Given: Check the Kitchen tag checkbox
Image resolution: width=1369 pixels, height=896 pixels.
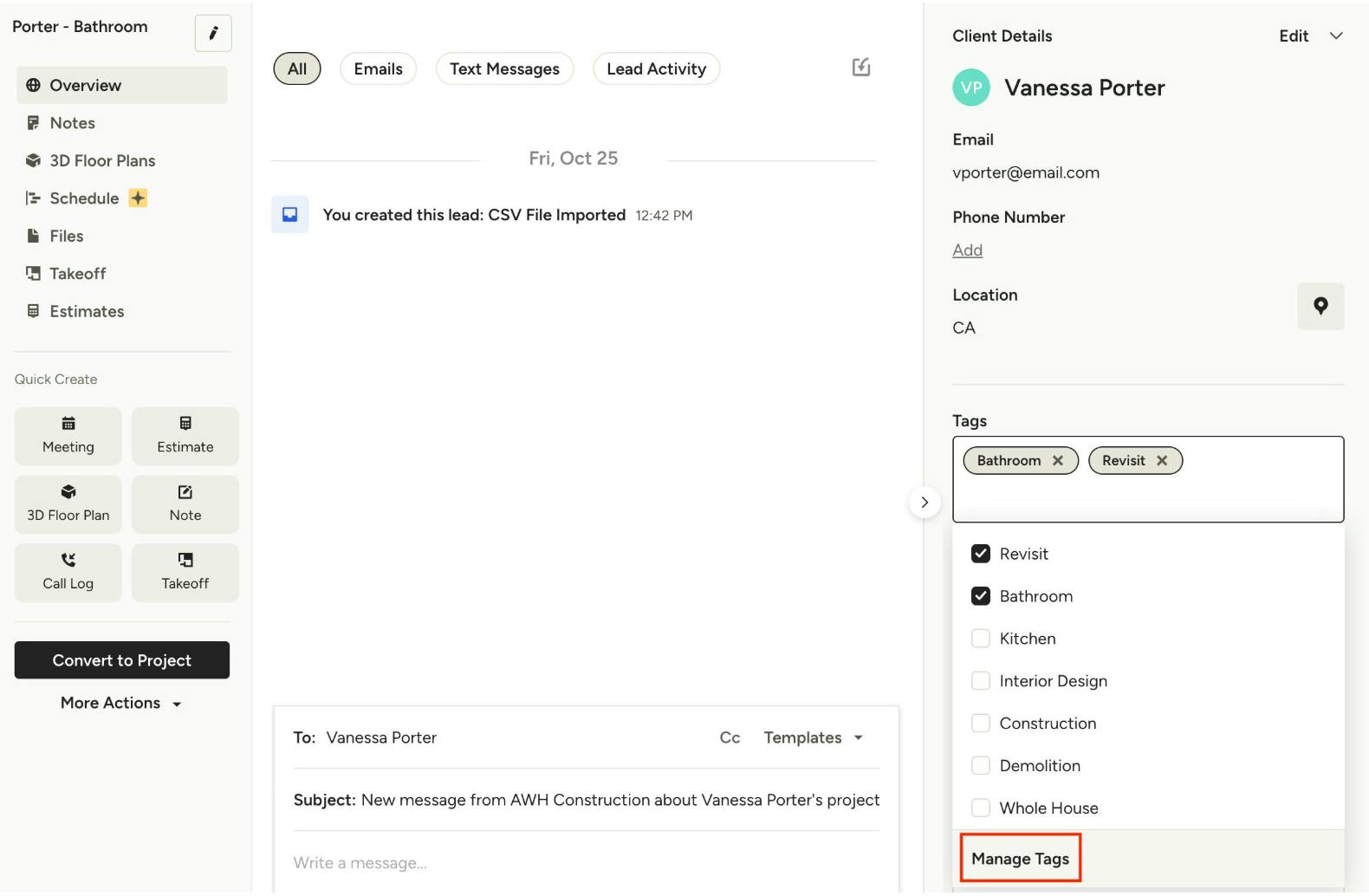Looking at the screenshot, I should [980, 639].
